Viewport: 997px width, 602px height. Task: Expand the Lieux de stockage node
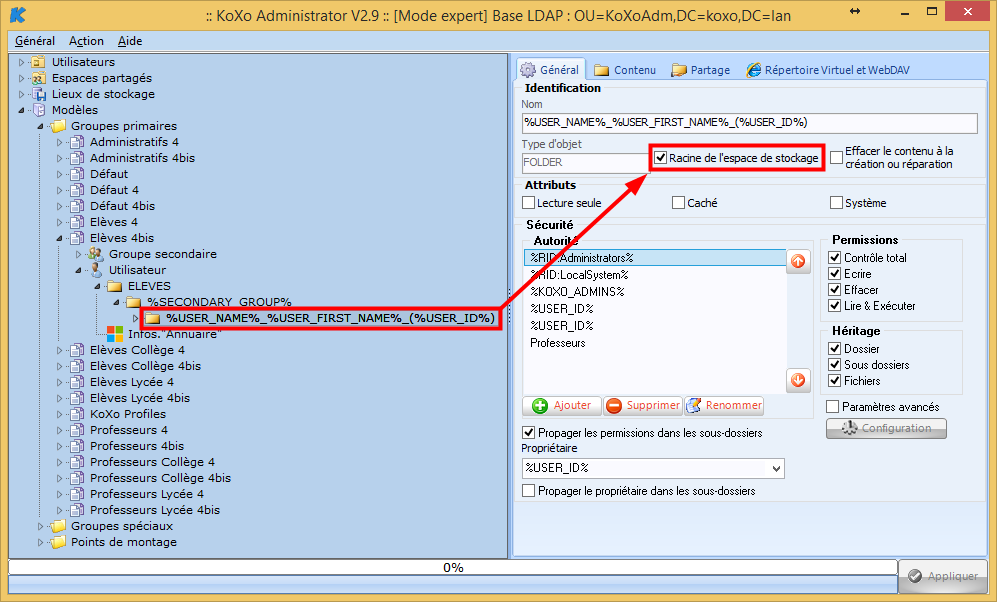tap(21, 94)
